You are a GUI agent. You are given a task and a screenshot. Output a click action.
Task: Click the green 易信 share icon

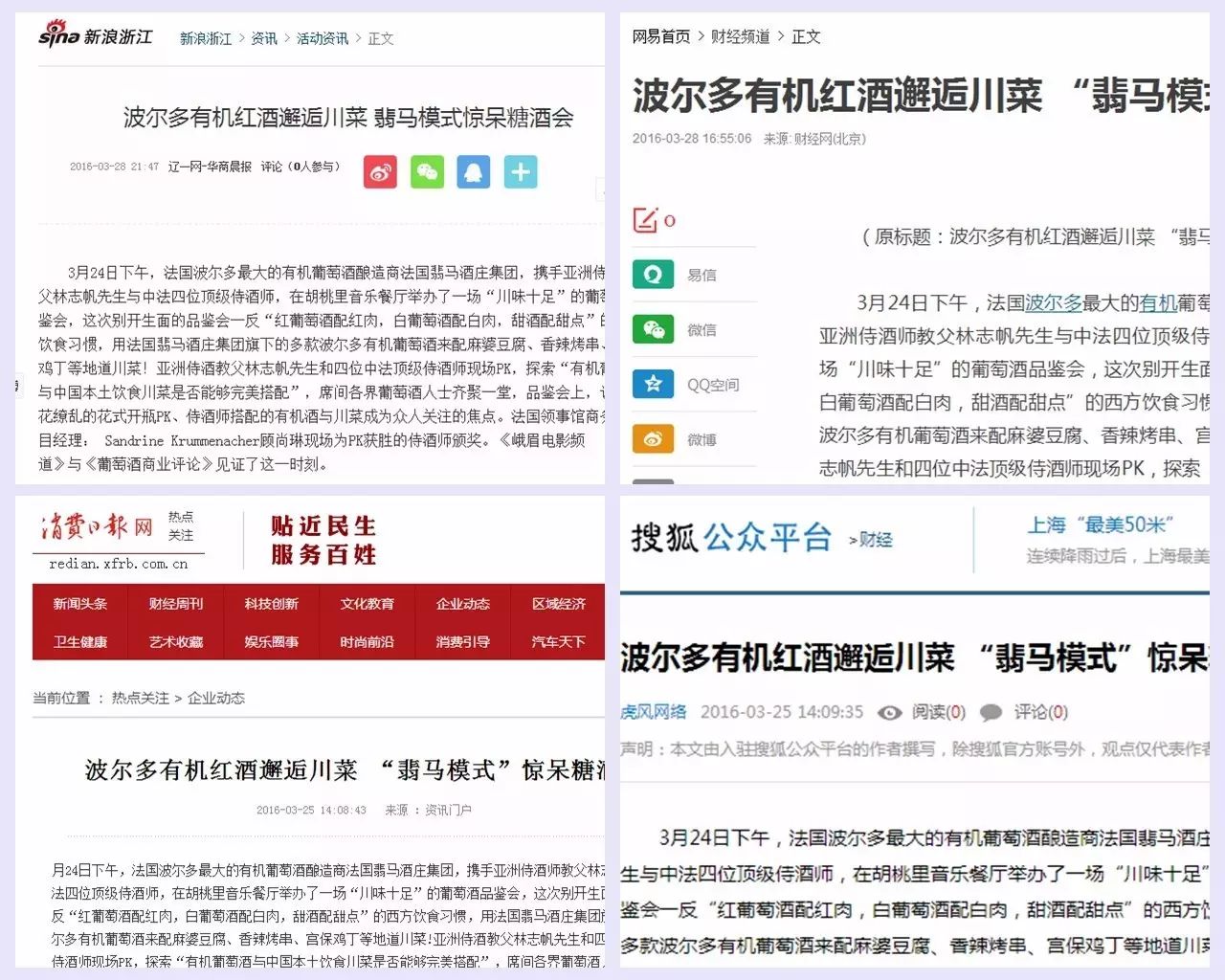[x=653, y=275]
